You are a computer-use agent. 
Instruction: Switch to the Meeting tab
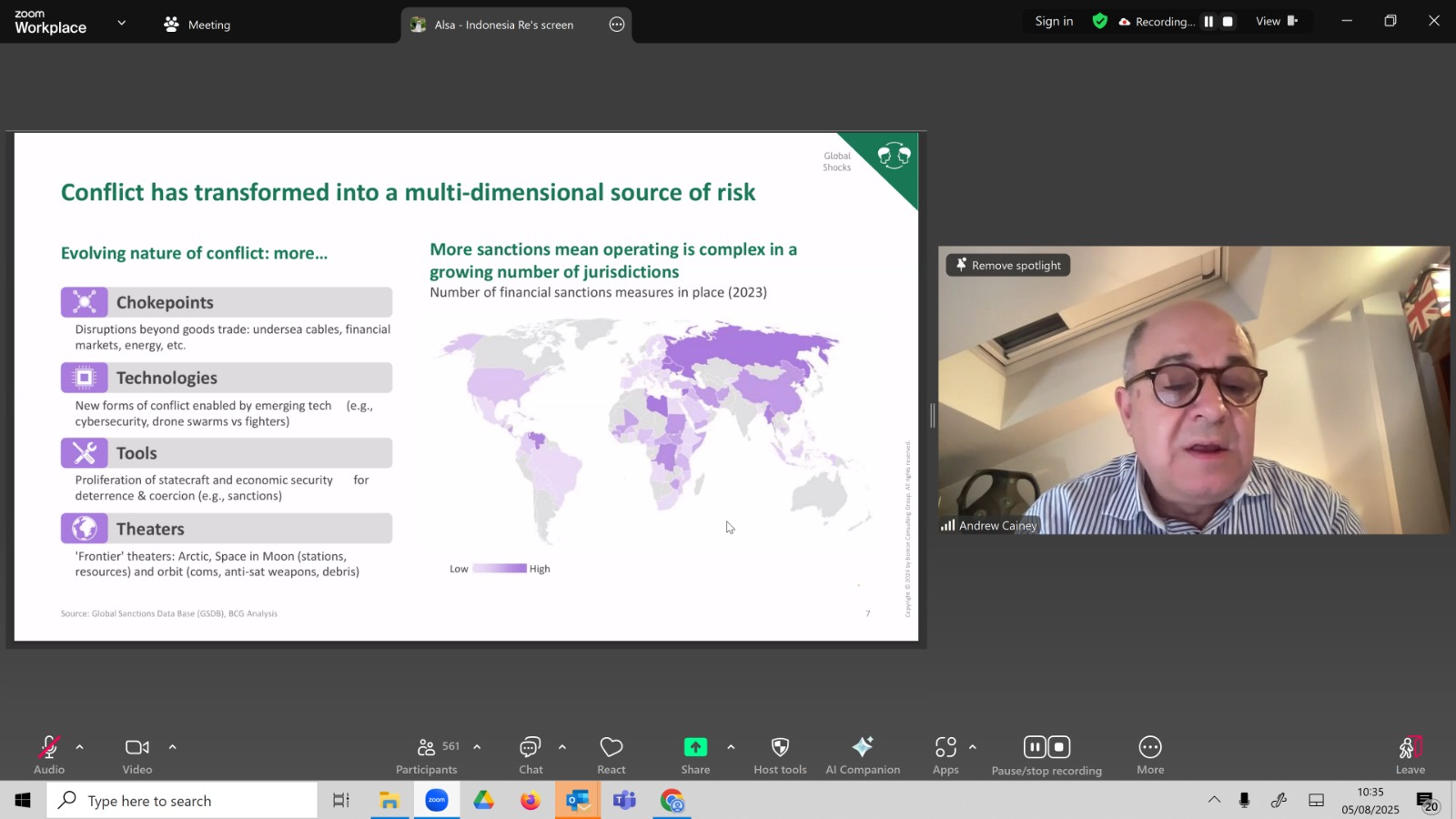pyautogui.click(x=197, y=25)
